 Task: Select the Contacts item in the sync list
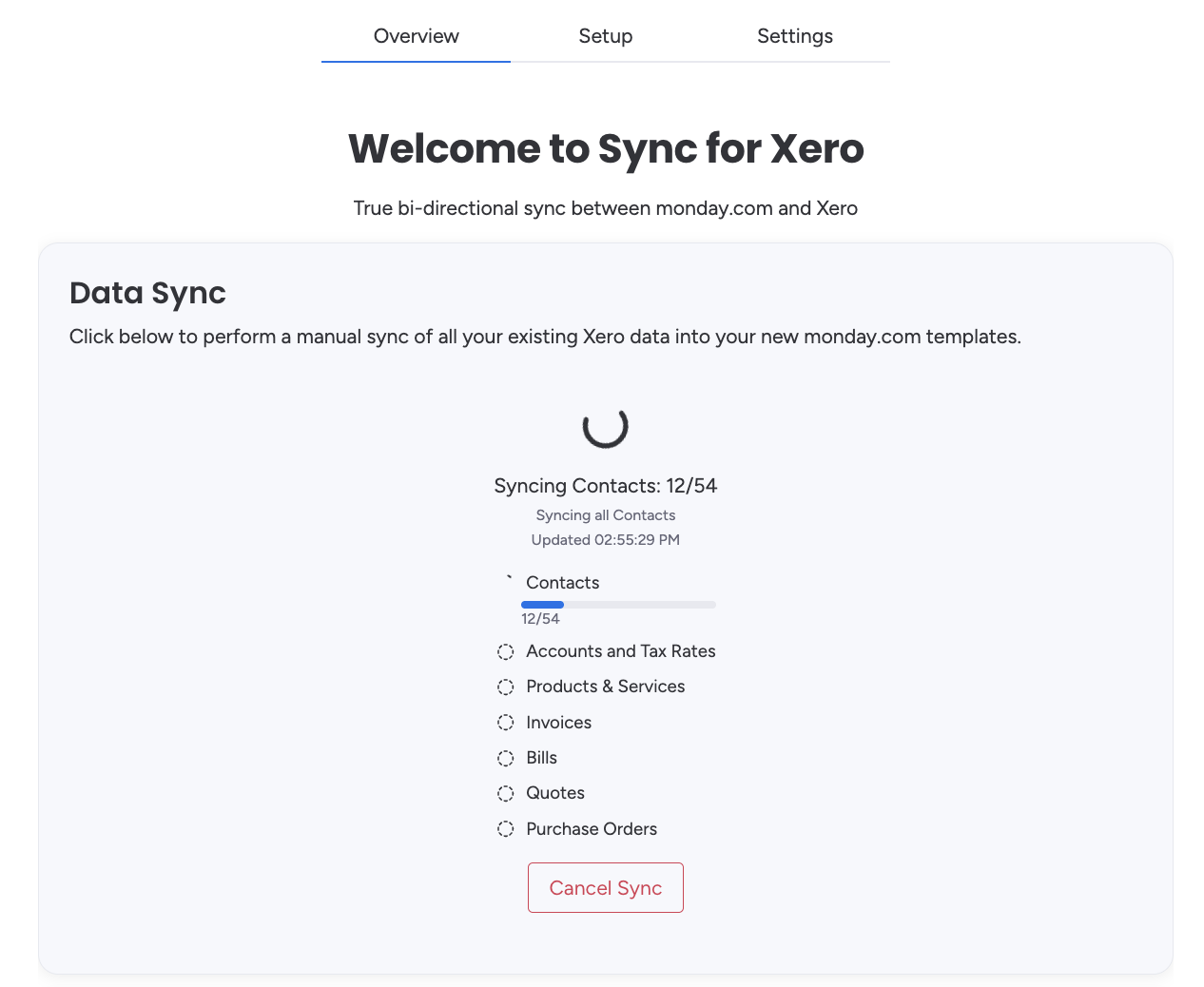(x=562, y=582)
